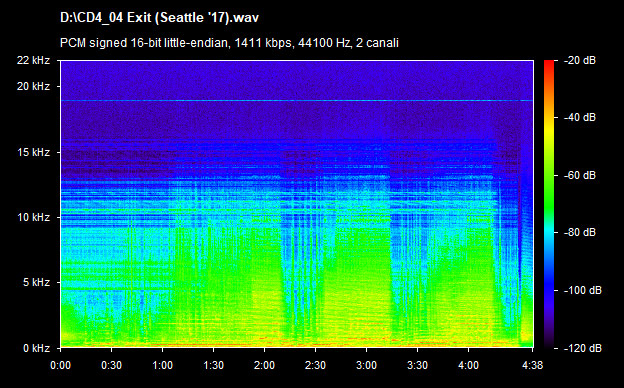
Task: Click the 15 kHz frequency axis label
Action: 33,152
